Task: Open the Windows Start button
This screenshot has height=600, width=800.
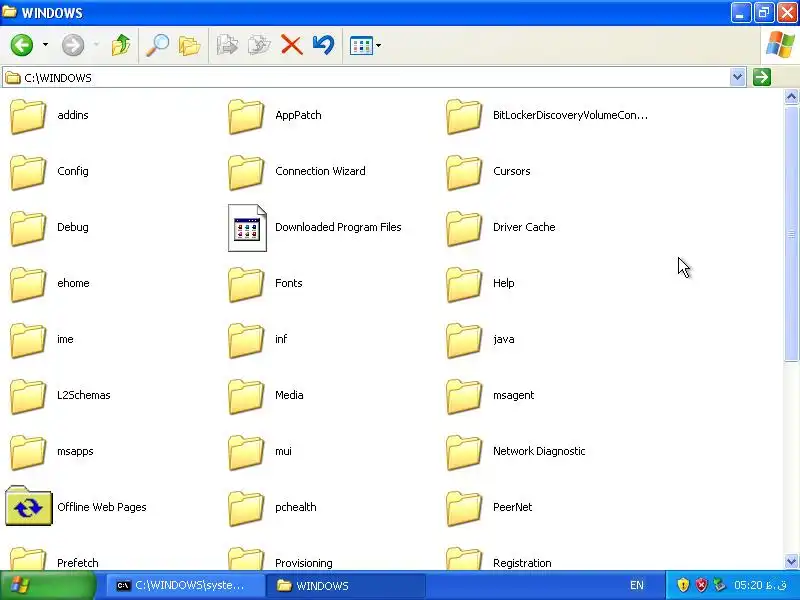Action: pyautogui.click(x=47, y=585)
